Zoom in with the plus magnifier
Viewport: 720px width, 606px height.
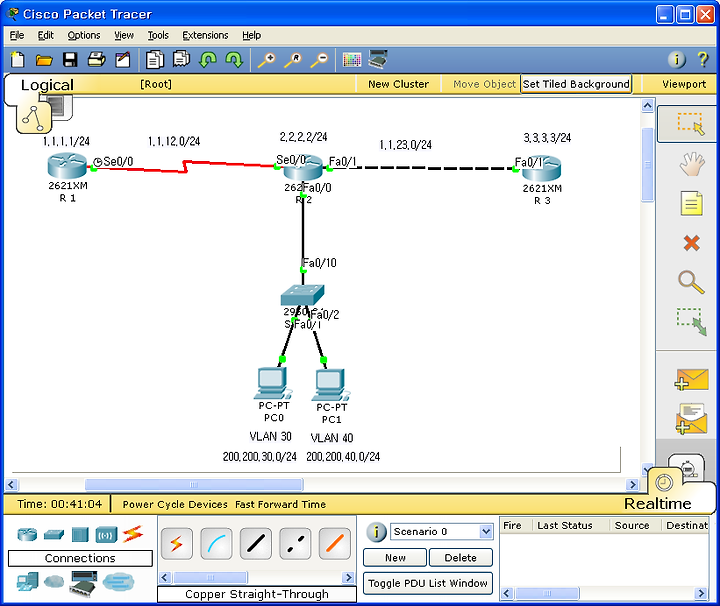[x=267, y=60]
